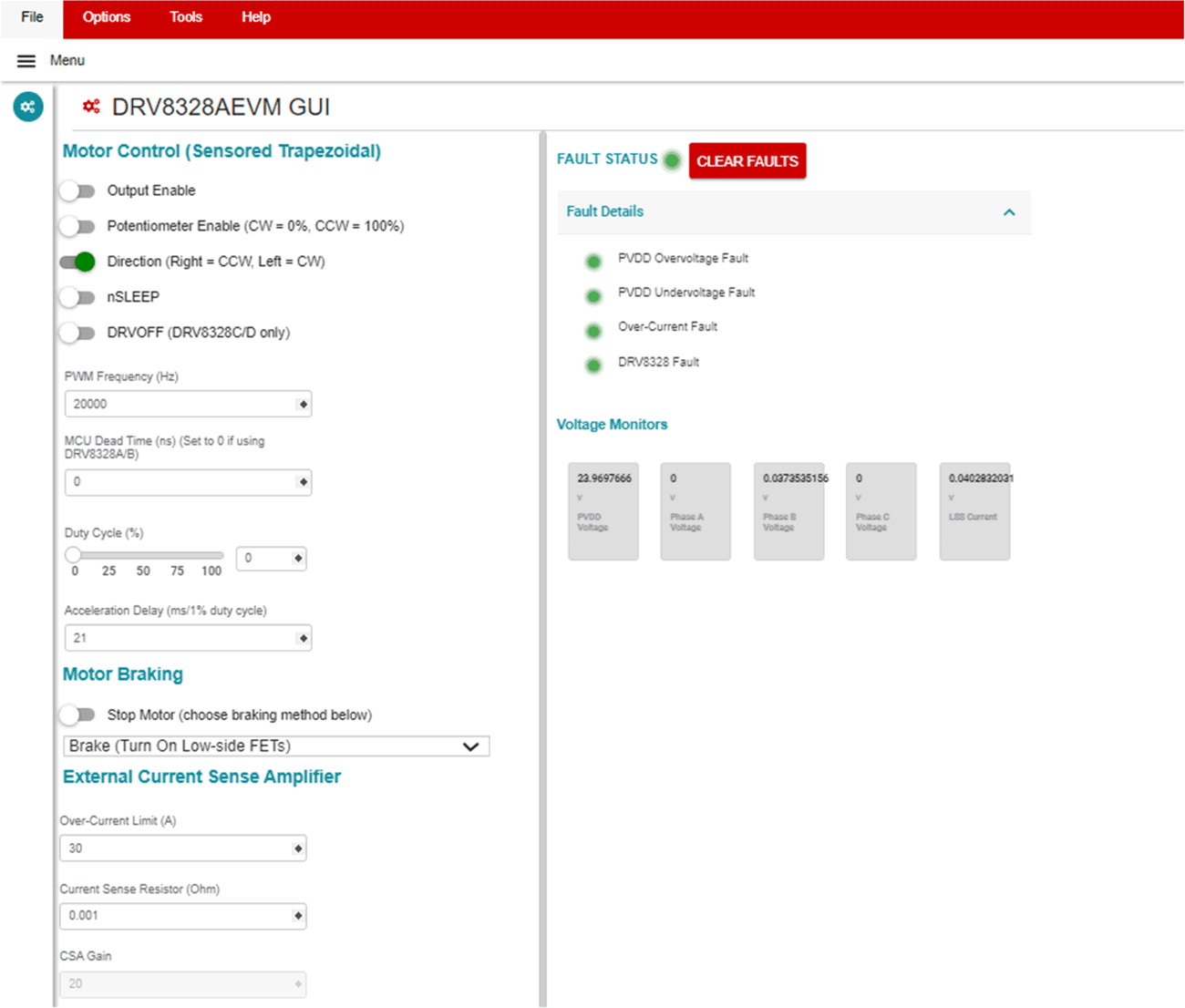
Task: Click the Duty Cycle slider handle
Action: click(73, 555)
